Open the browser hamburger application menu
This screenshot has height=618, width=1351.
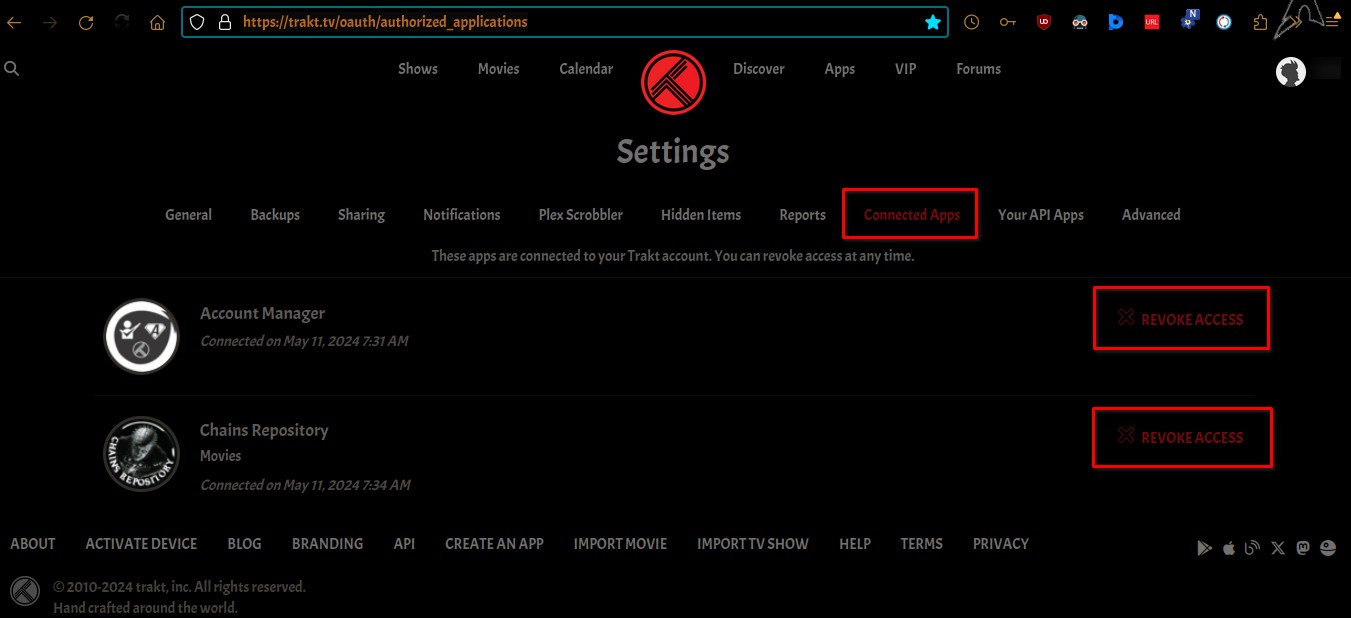[x=1331, y=22]
